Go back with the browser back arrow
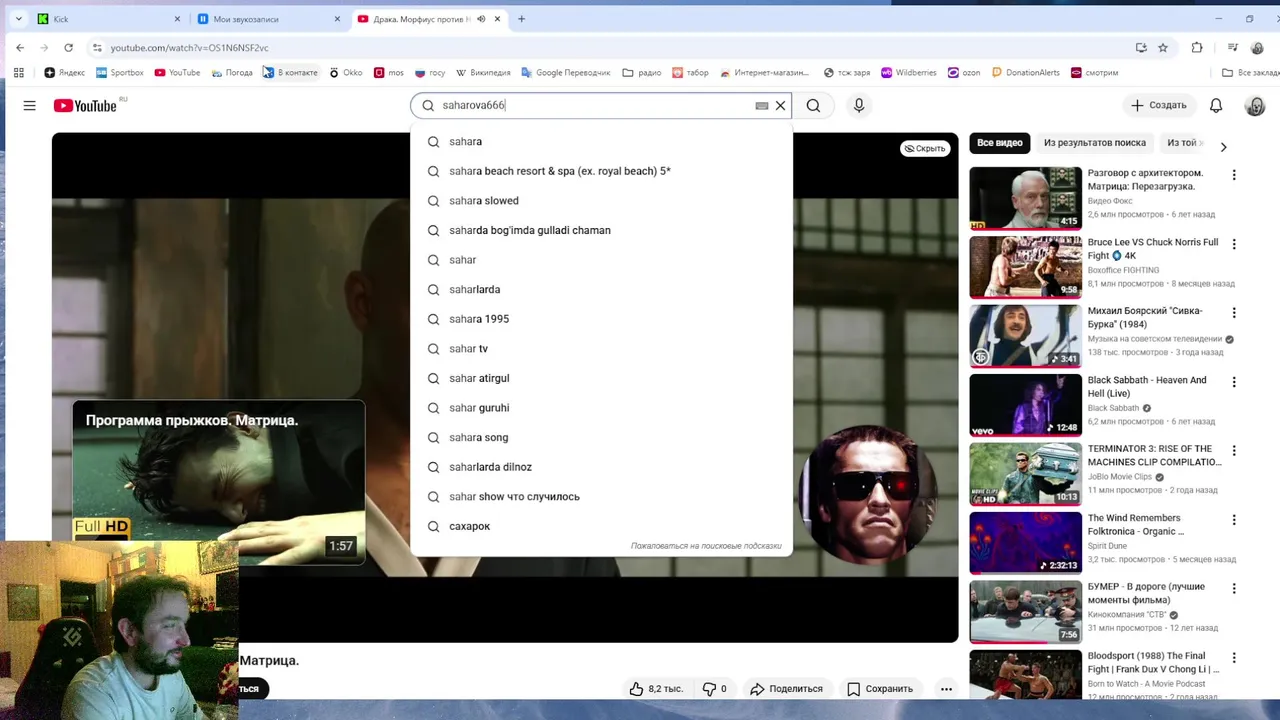The width and height of the screenshot is (1280, 720). point(20,47)
